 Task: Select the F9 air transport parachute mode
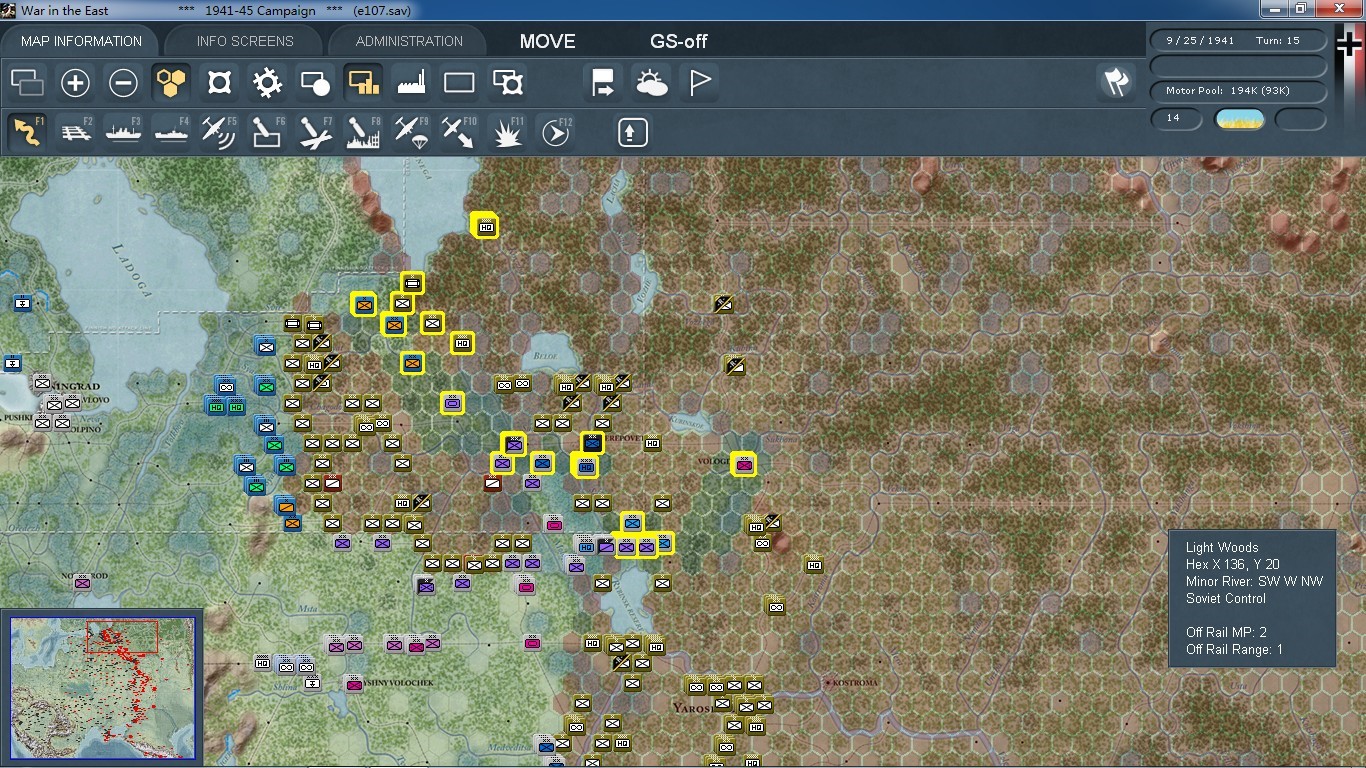(x=411, y=132)
